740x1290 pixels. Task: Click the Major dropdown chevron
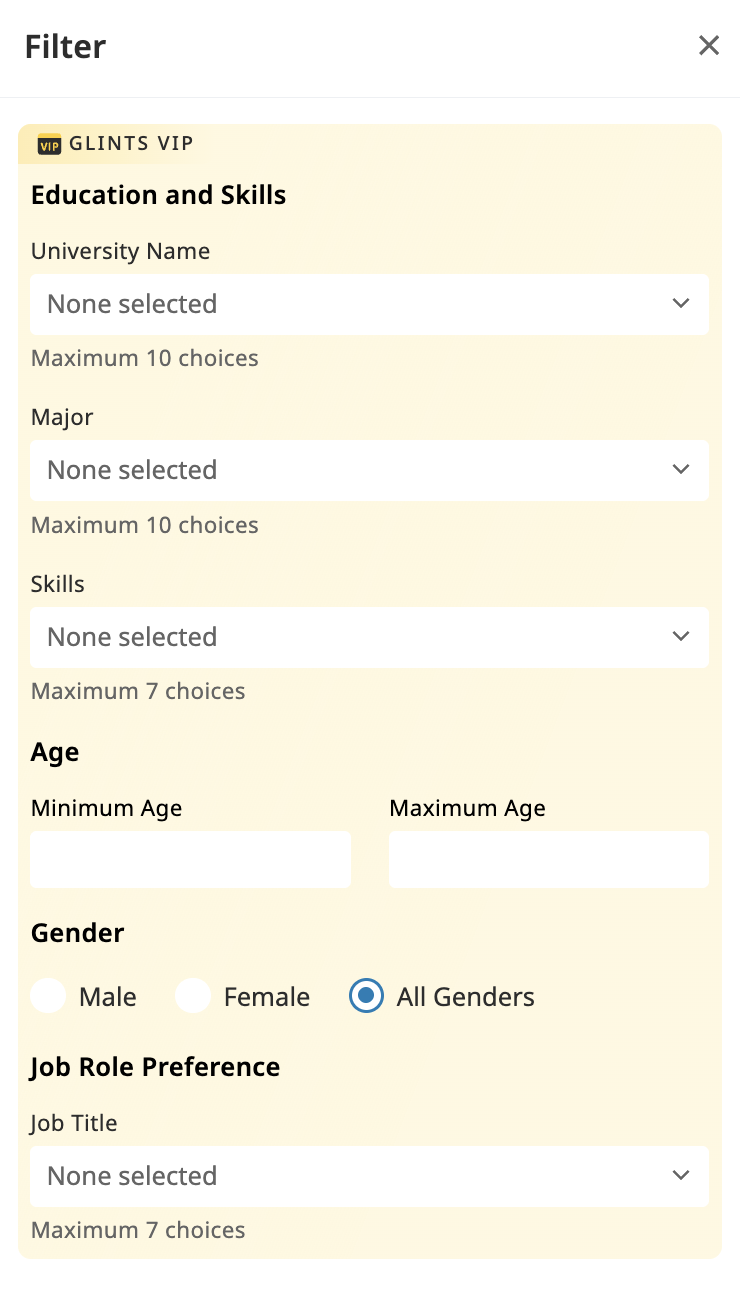pos(681,469)
